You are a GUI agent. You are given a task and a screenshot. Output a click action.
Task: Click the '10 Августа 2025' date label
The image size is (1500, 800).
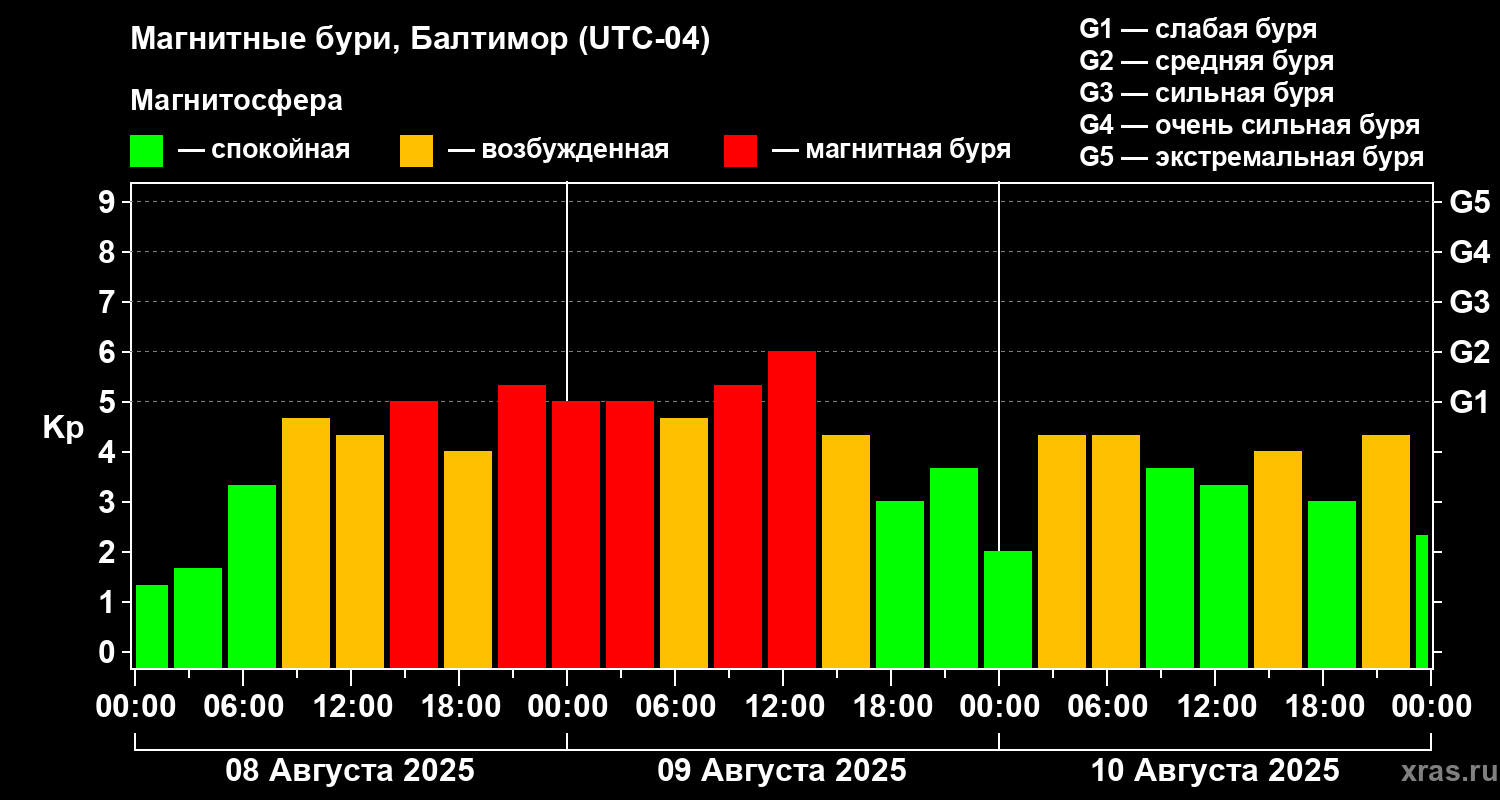point(1215,771)
